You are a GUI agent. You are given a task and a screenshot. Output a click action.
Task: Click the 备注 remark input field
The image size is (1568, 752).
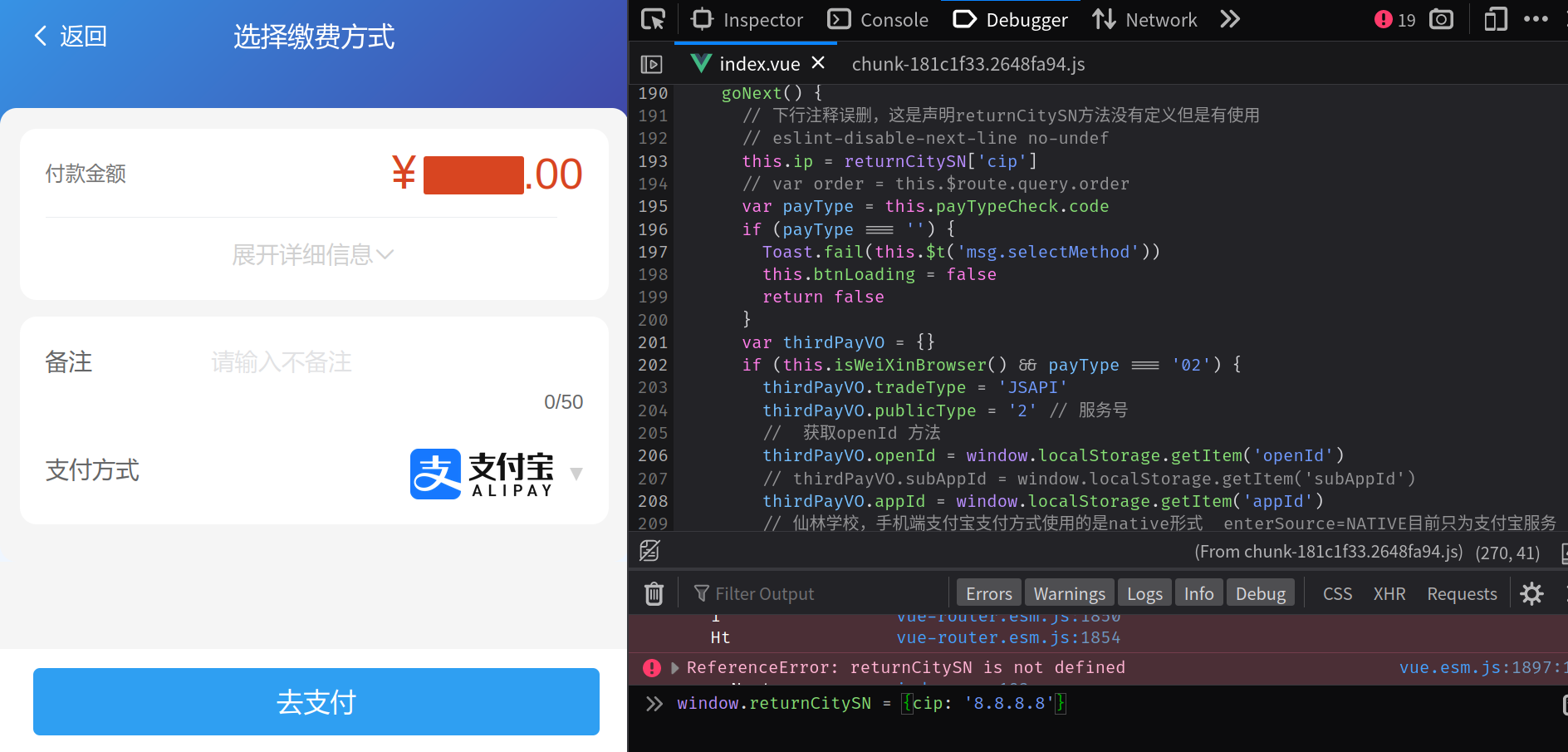(x=395, y=362)
